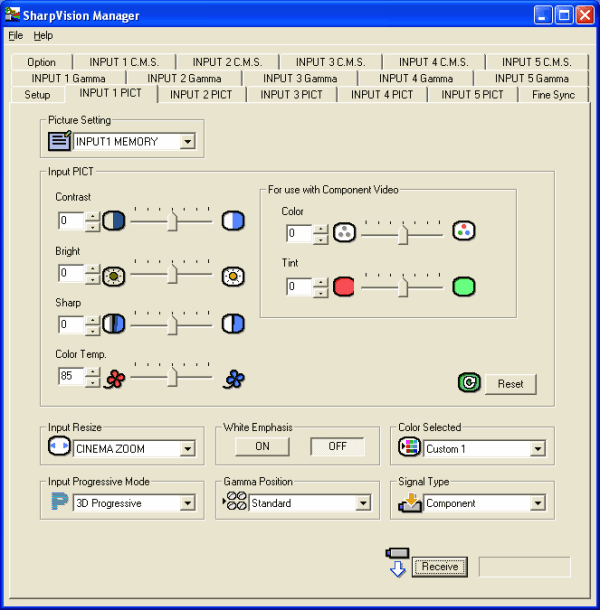This screenshot has height=610, width=600.
Task: Click the Contrast slider thumb
Action: 172,220
